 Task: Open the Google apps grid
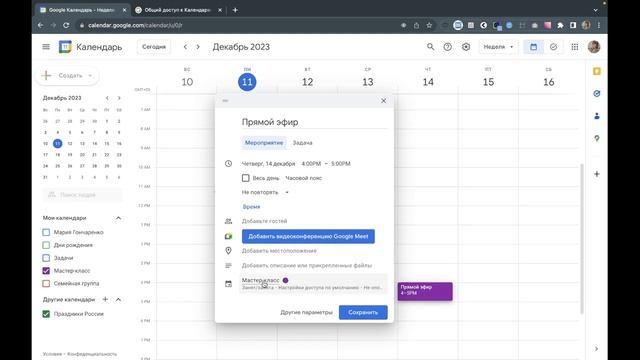[x=575, y=47]
